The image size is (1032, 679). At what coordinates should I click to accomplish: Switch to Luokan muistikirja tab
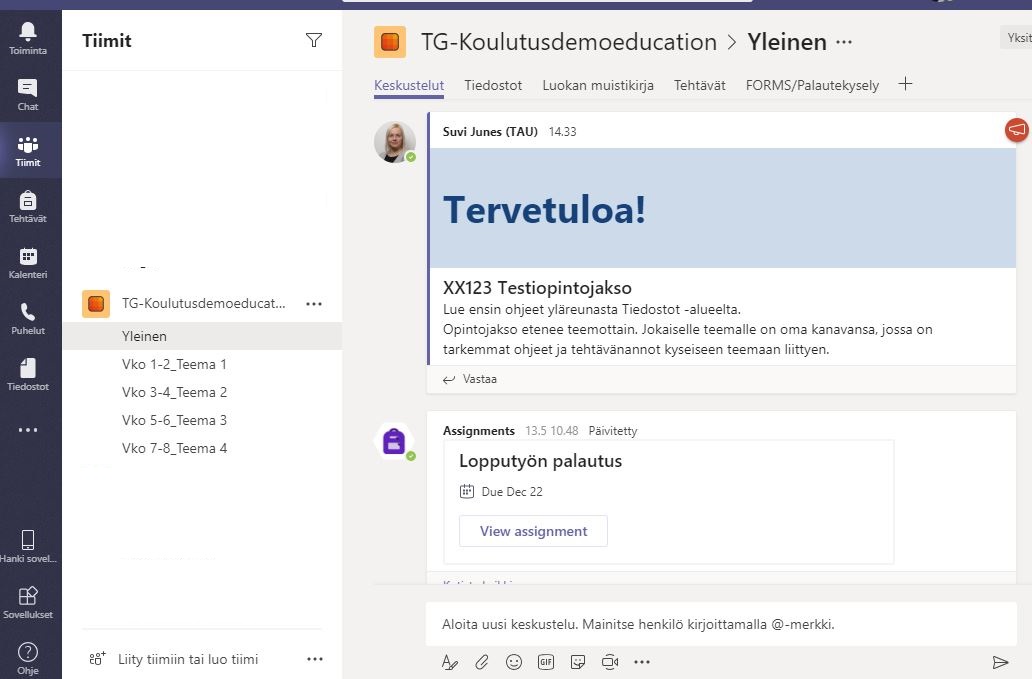[598, 85]
